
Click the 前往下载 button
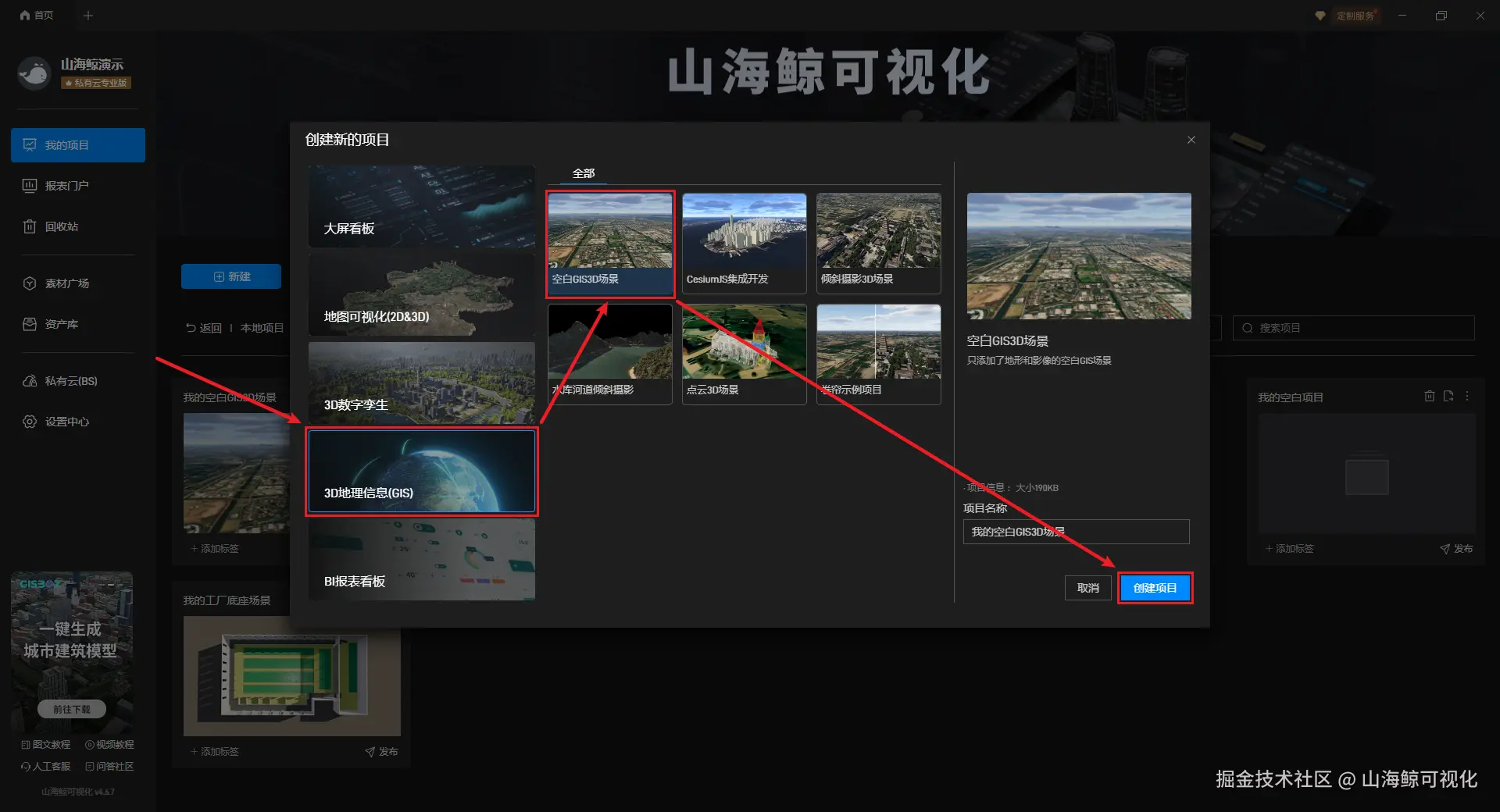point(72,709)
